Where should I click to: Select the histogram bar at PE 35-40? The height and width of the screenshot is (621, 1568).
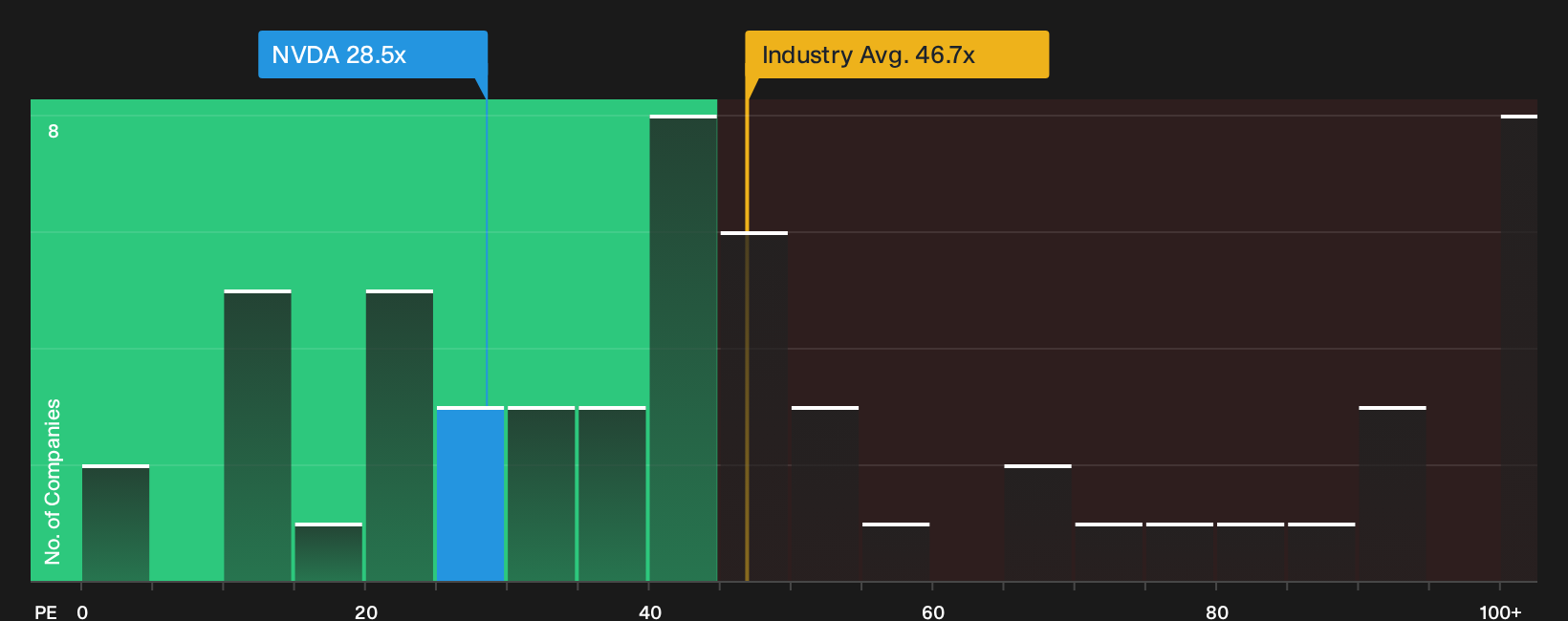[612, 494]
